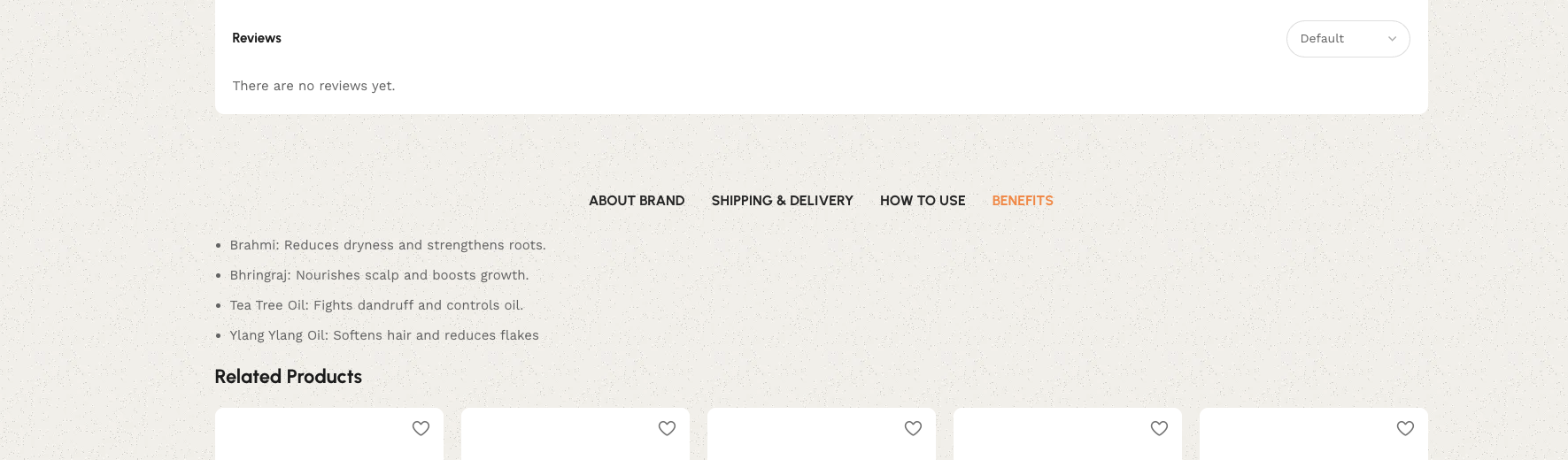Switch to the About Brand tab
1568x460 pixels.
tap(637, 201)
